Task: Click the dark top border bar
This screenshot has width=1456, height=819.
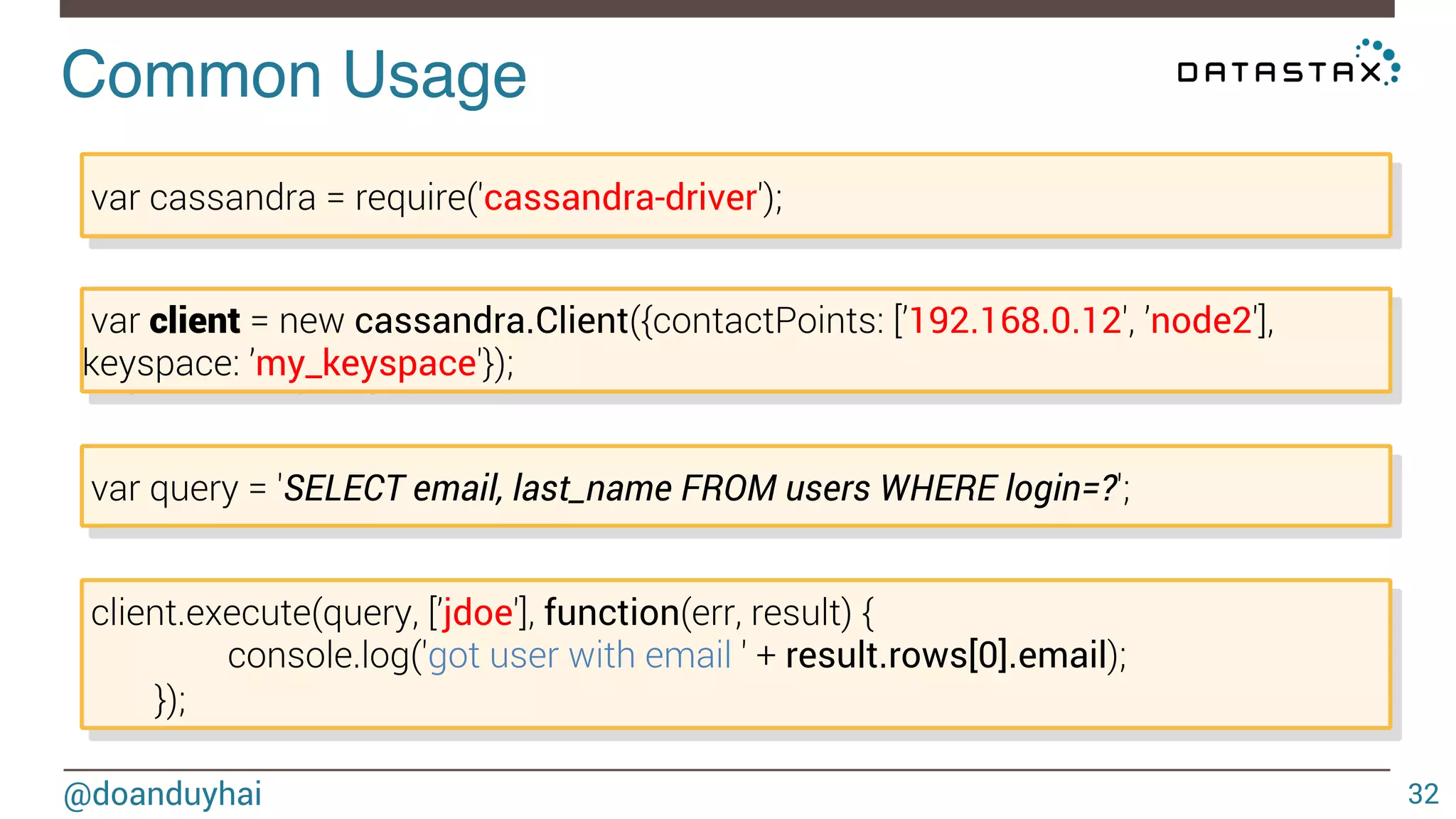Action: pyautogui.click(x=727, y=8)
